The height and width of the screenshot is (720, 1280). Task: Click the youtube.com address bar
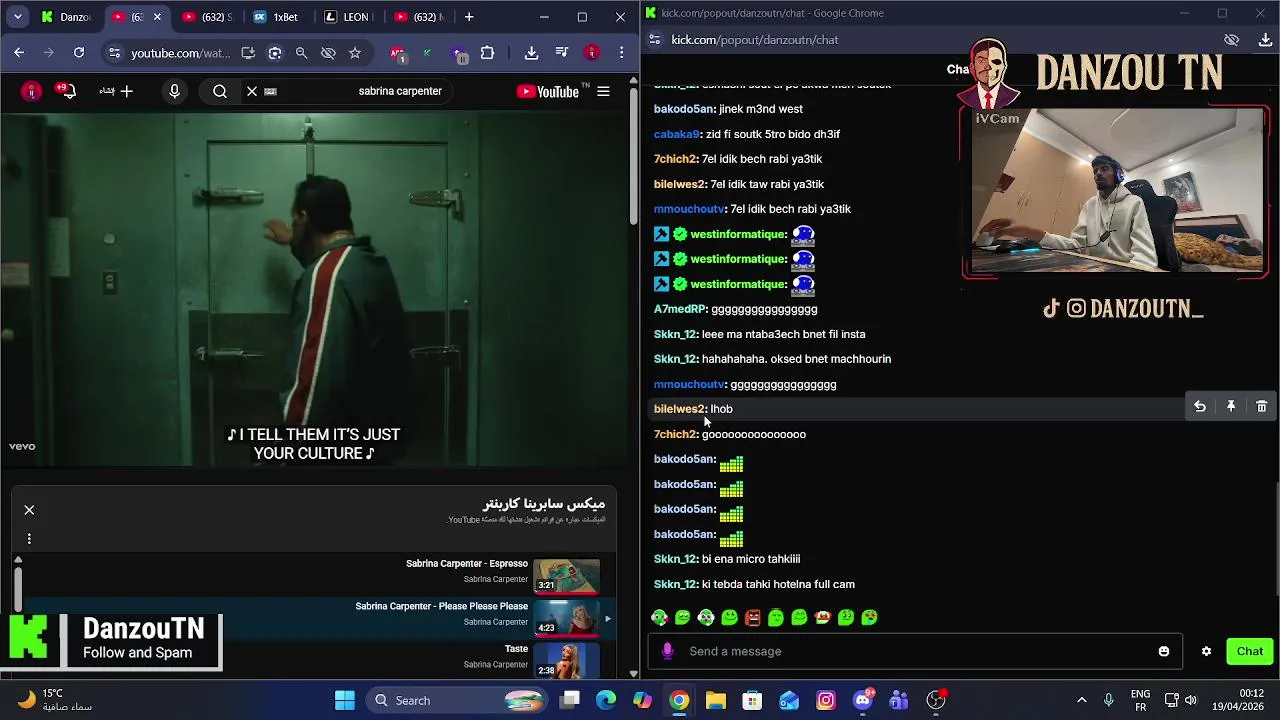click(180, 53)
